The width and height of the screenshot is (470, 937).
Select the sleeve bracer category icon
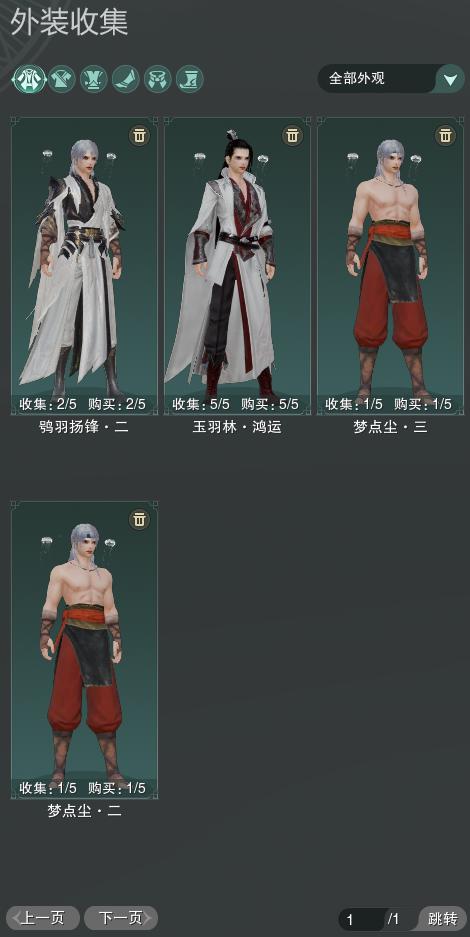click(x=126, y=79)
